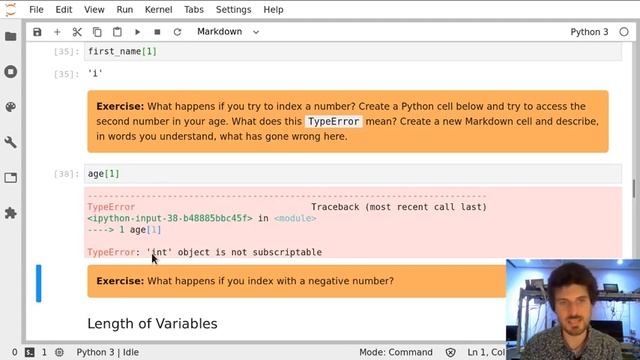Paste cell from clipboard
Image resolution: width=640 pixels, height=360 pixels.
click(x=117, y=32)
